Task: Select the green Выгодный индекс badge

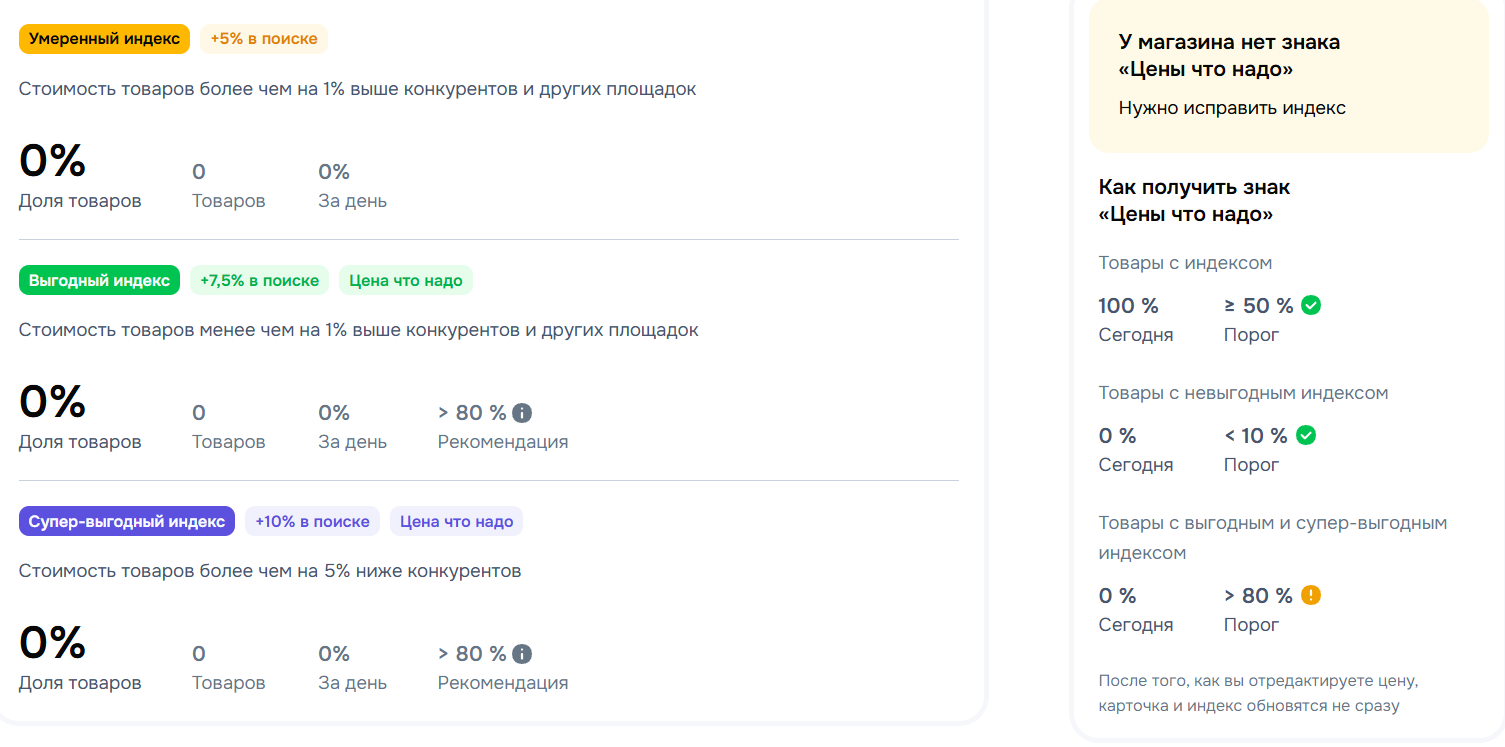Action: click(x=99, y=280)
